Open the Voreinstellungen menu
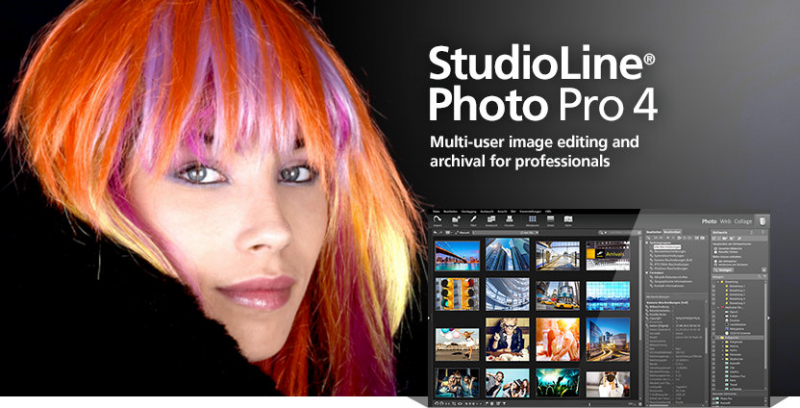The width and height of the screenshot is (800, 408). click(530, 212)
